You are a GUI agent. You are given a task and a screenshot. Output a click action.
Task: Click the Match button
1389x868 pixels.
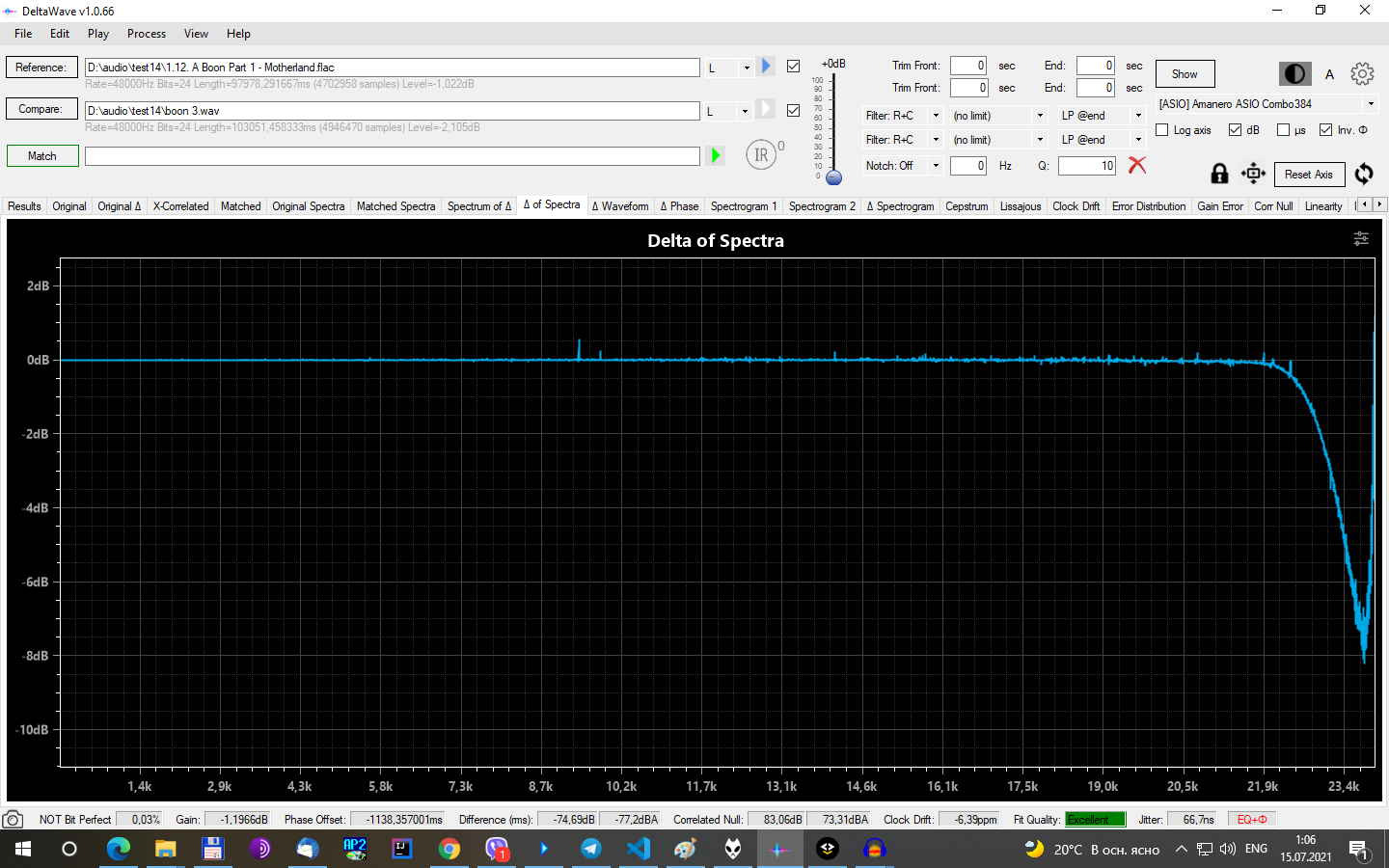click(42, 155)
